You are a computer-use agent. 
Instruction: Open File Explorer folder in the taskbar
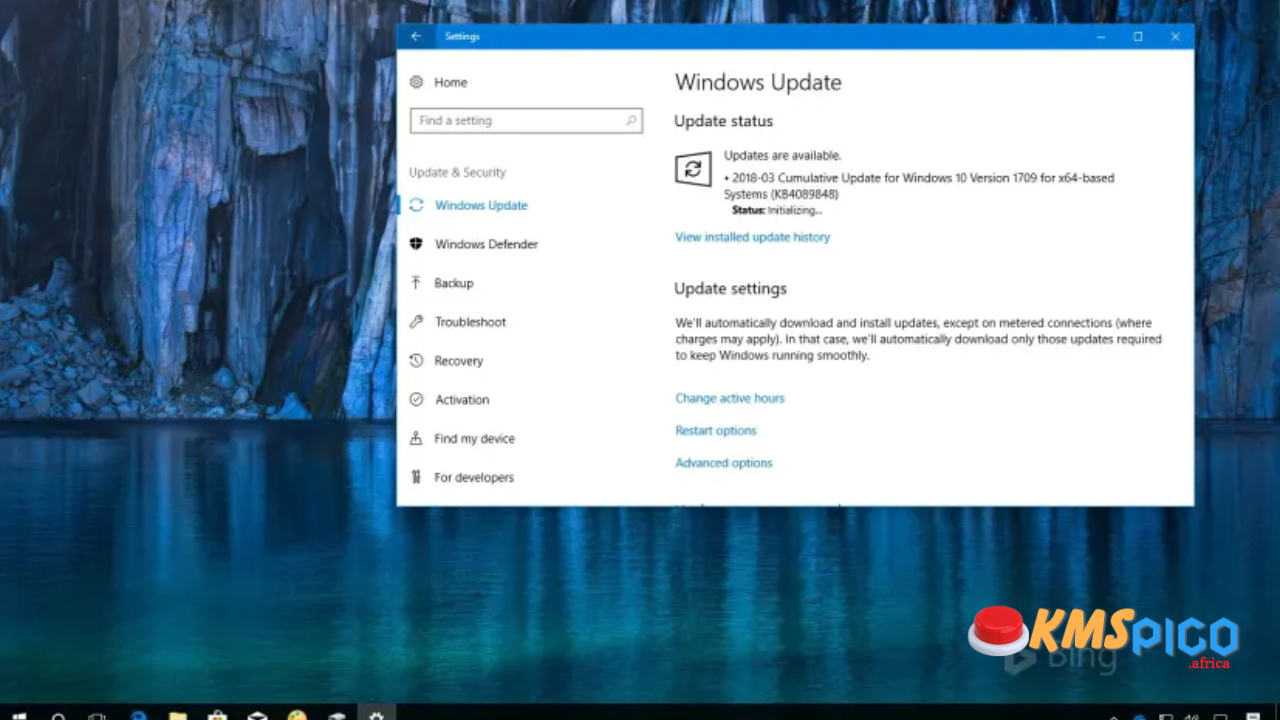coord(177,715)
